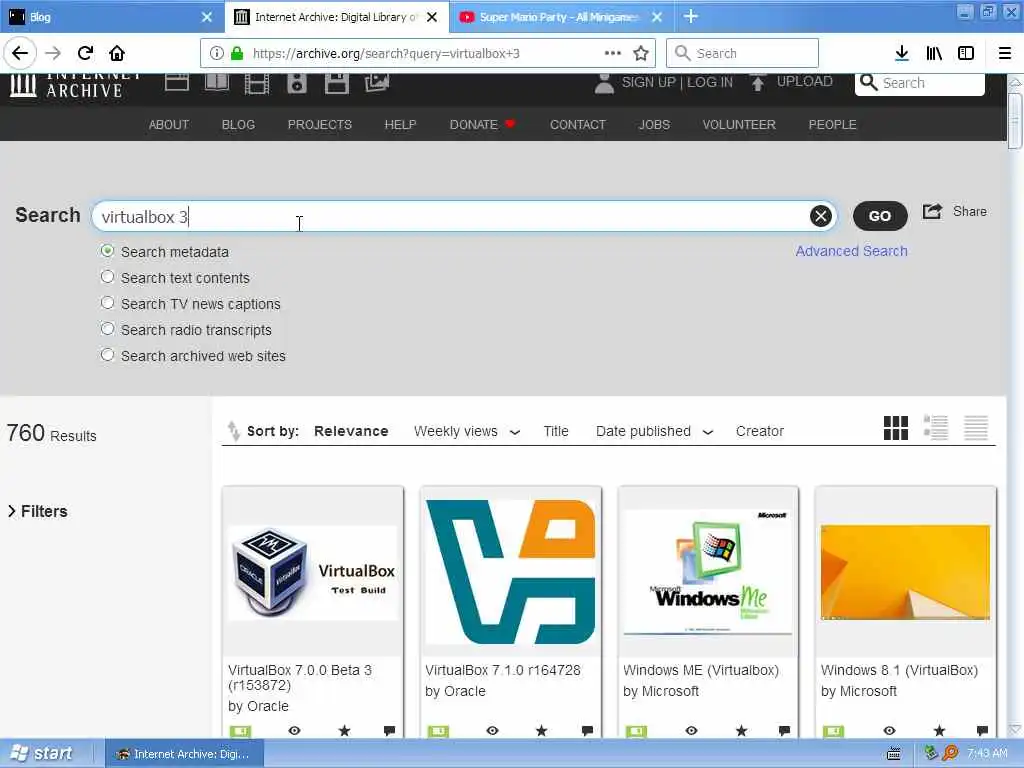Click the Internet Archive logo
Image resolution: width=1024 pixels, height=768 pixels.
(75, 86)
